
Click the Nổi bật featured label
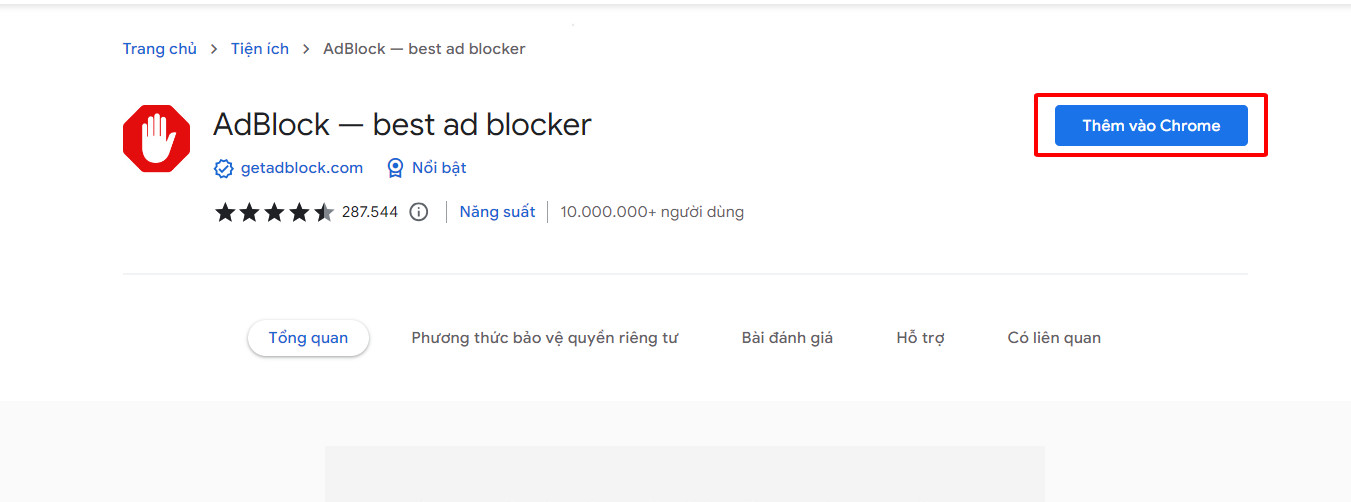(439, 168)
